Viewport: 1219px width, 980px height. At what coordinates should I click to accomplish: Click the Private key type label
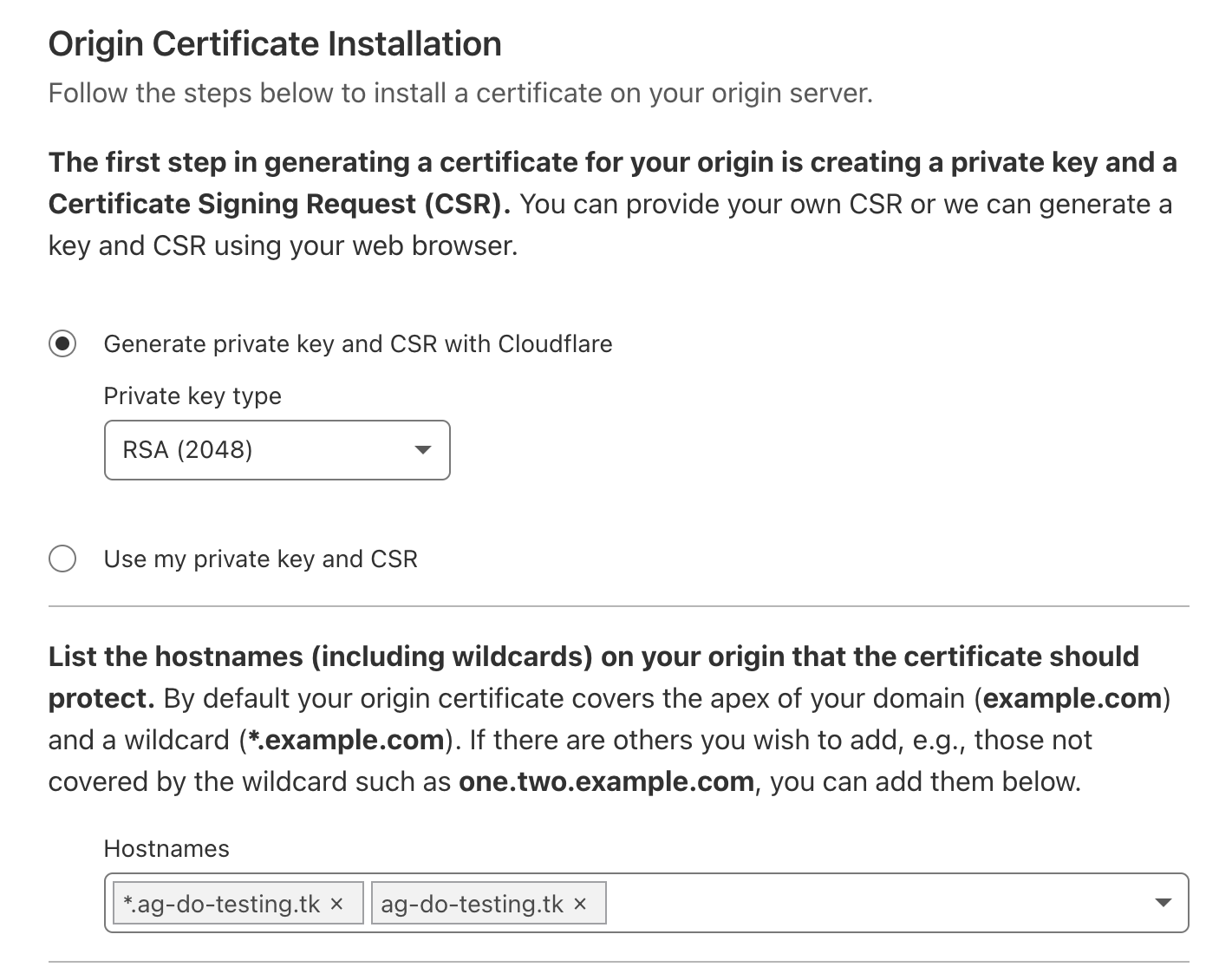pyautogui.click(x=192, y=396)
